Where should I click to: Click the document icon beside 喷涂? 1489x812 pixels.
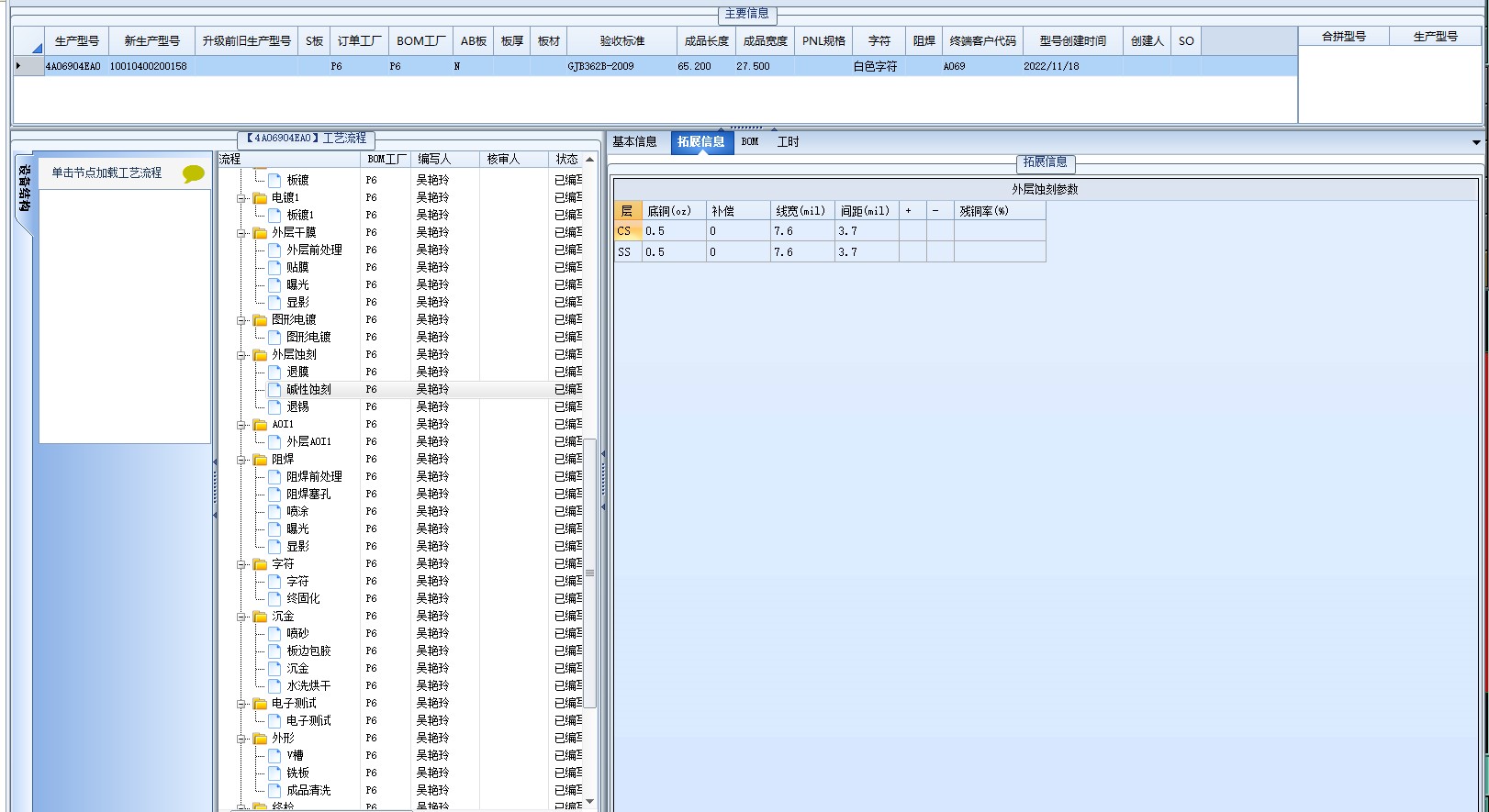click(x=274, y=511)
